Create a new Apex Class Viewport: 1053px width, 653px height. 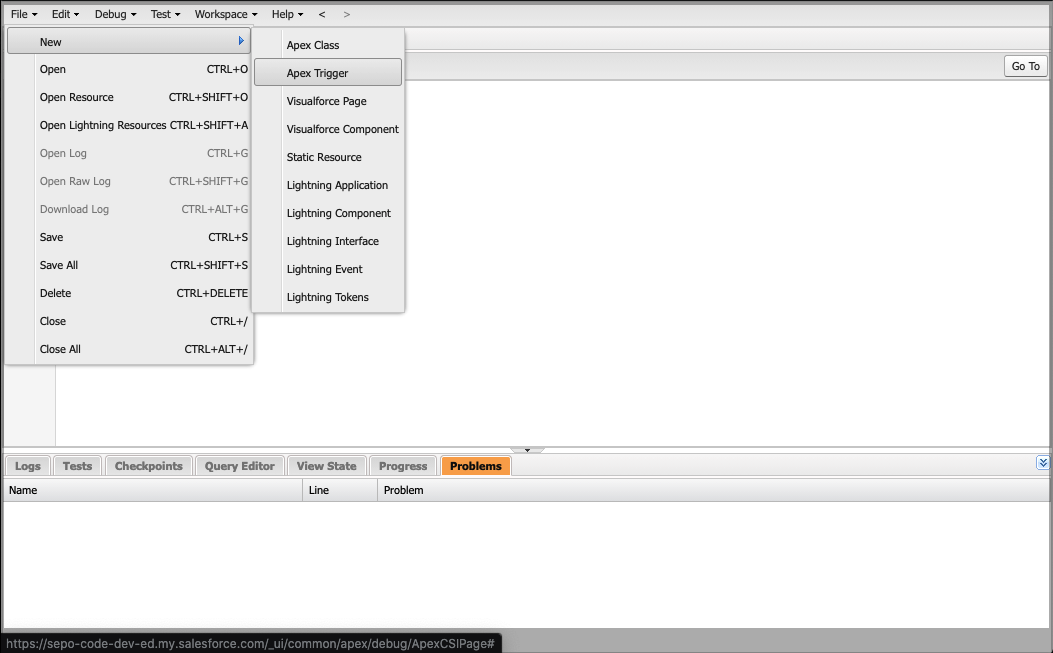[328, 45]
